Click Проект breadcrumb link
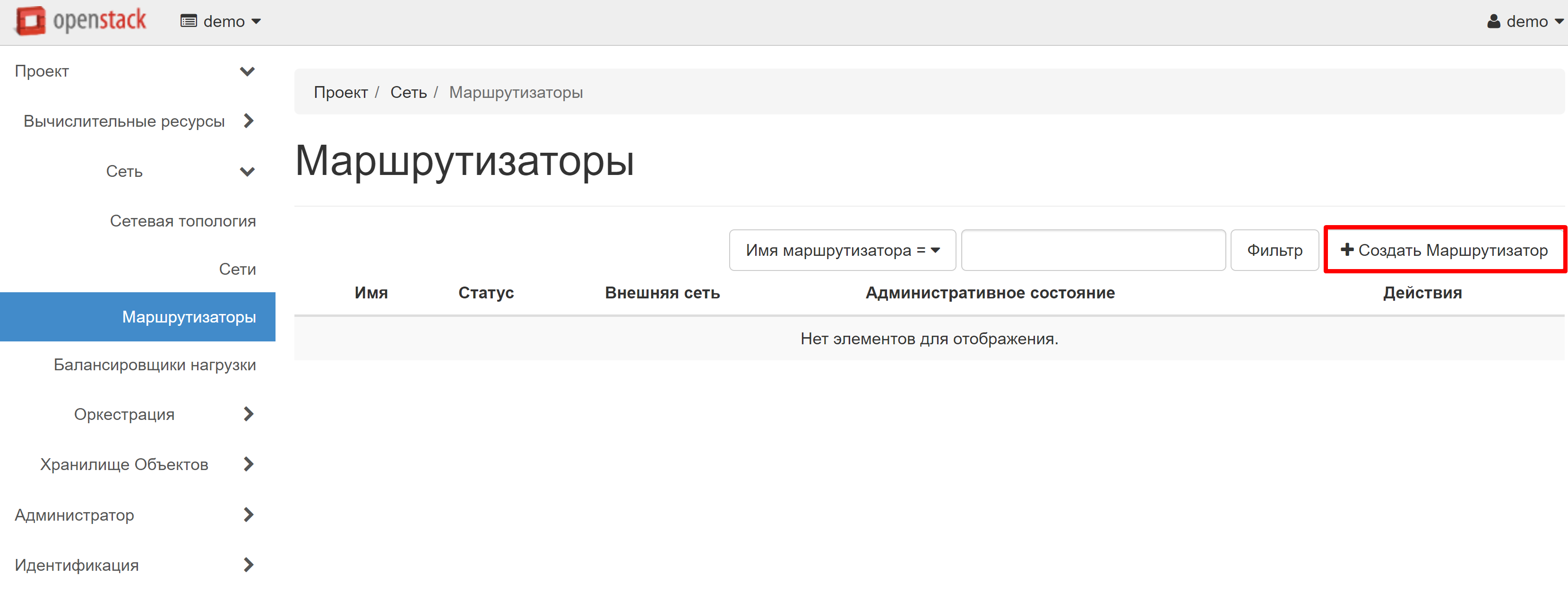This screenshot has height=593, width=1568. (x=340, y=92)
